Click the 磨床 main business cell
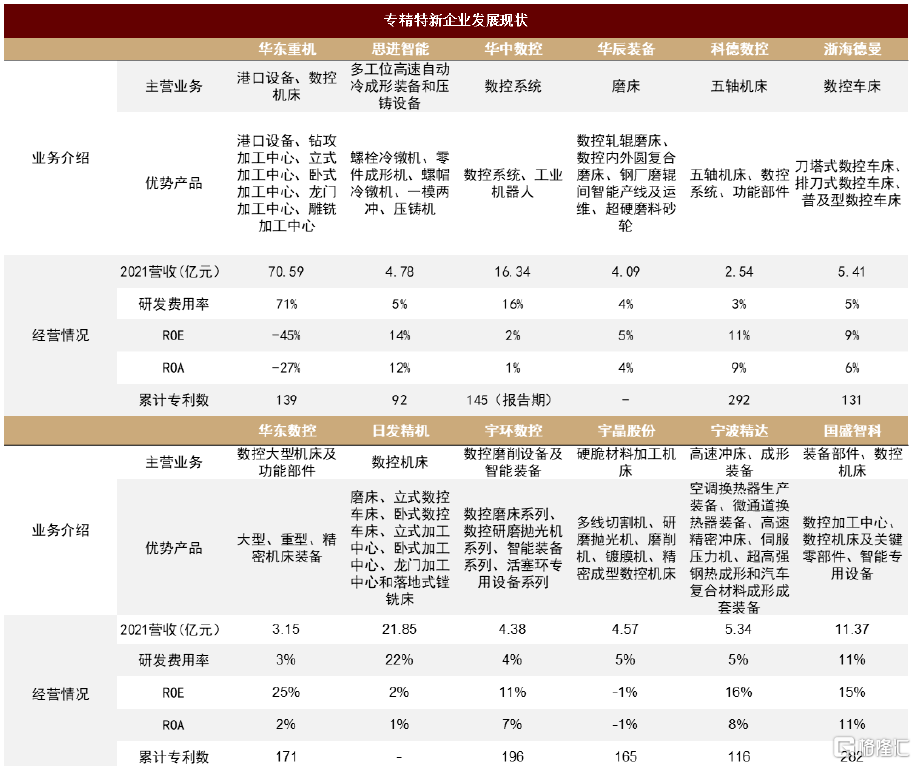The width and height of the screenshot is (916, 766). [626, 86]
